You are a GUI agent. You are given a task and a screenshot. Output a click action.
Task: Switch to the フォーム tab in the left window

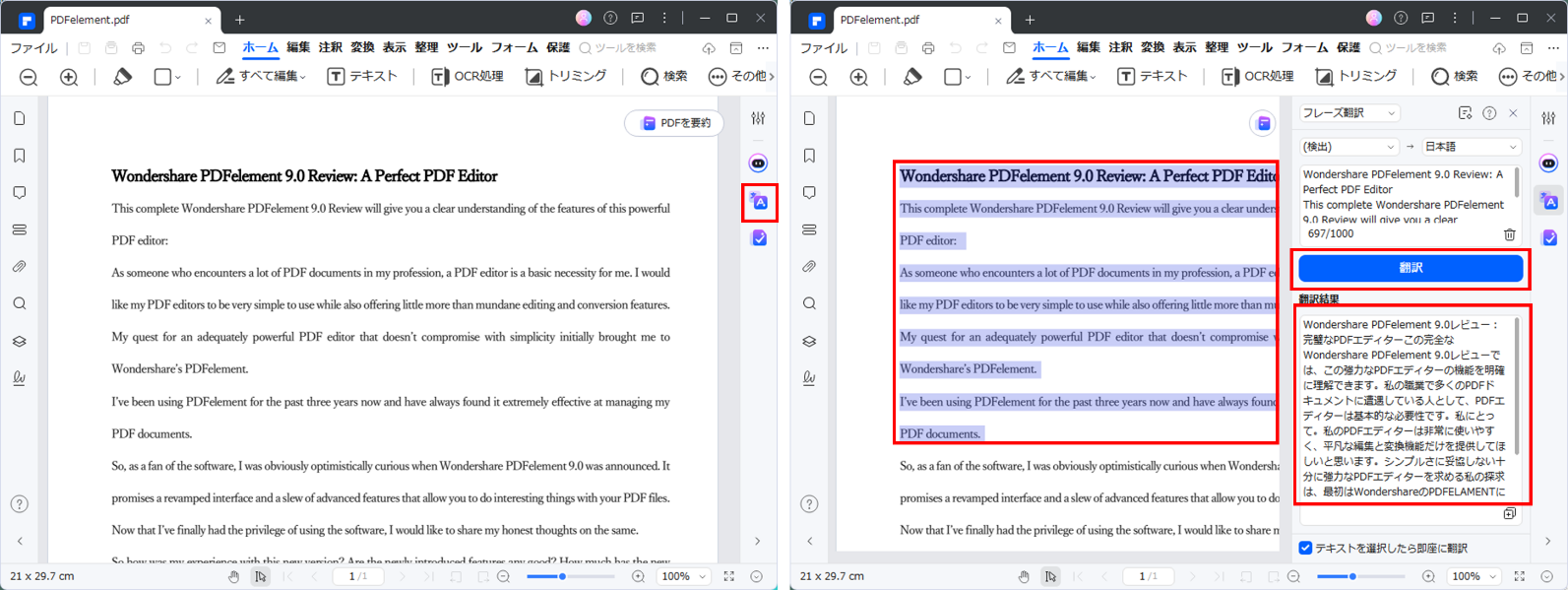[514, 47]
